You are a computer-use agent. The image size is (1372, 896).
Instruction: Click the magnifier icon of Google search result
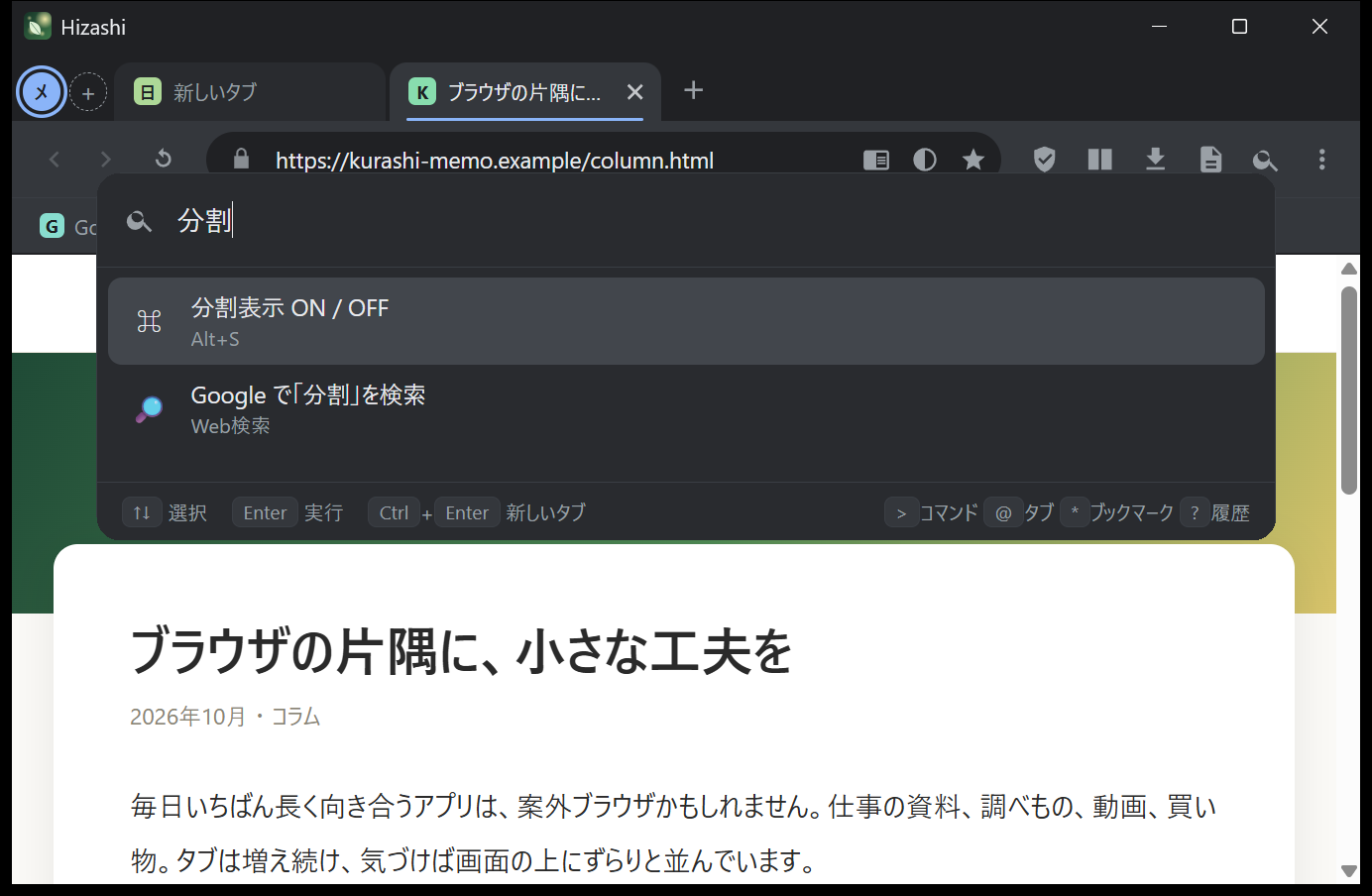click(x=149, y=408)
